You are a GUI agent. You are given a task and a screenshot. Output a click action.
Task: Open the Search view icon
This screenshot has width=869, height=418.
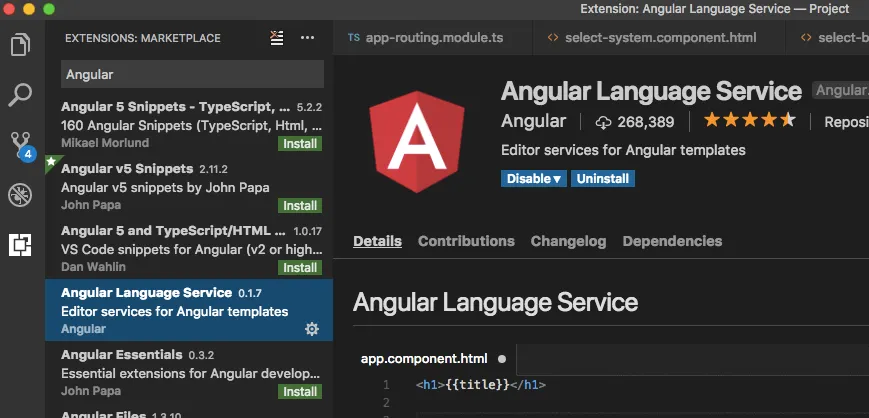click(x=21, y=95)
